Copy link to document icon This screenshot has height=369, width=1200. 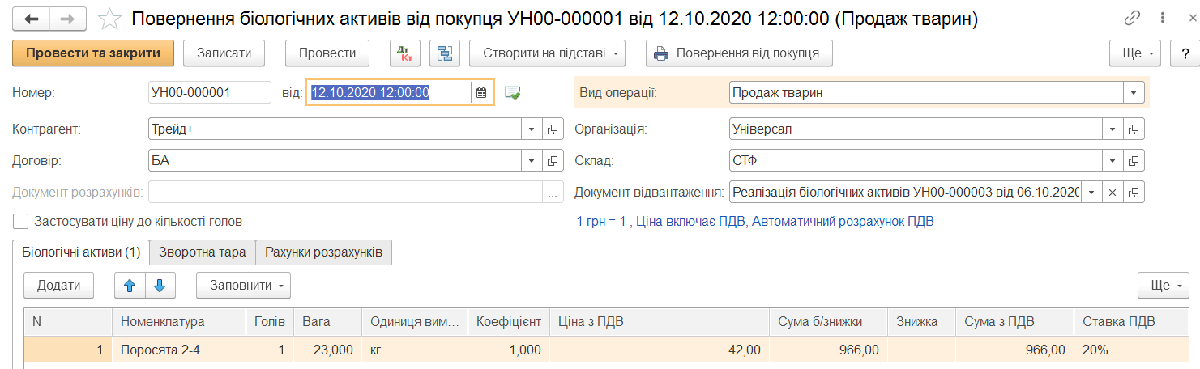[x=1133, y=18]
